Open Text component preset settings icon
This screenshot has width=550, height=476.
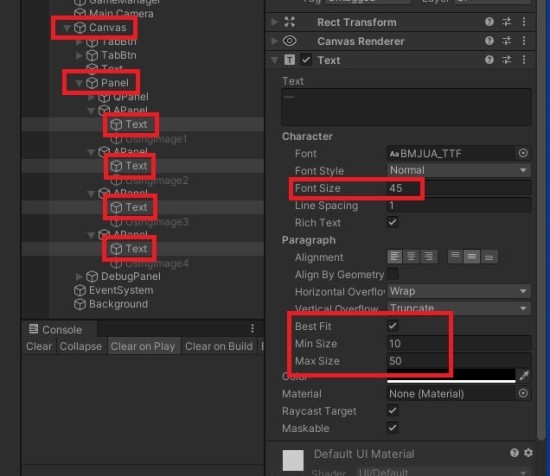pyautogui.click(x=507, y=60)
